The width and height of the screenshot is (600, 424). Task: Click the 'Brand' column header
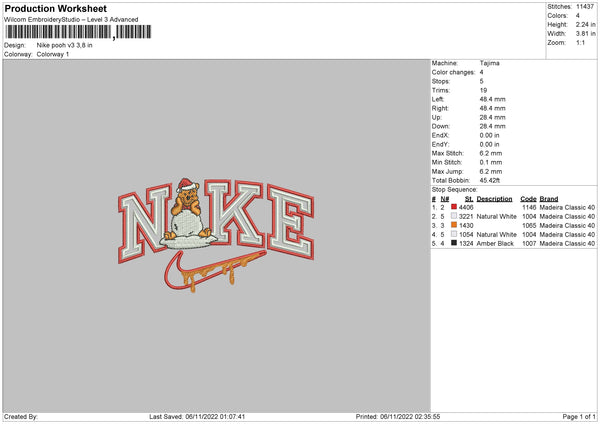[x=549, y=199]
